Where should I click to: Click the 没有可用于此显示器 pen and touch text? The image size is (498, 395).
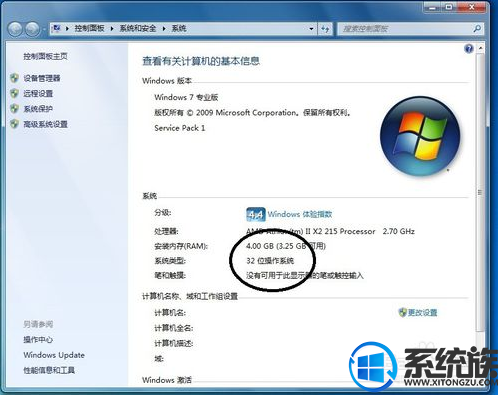pyautogui.click(x=305, y=275)
